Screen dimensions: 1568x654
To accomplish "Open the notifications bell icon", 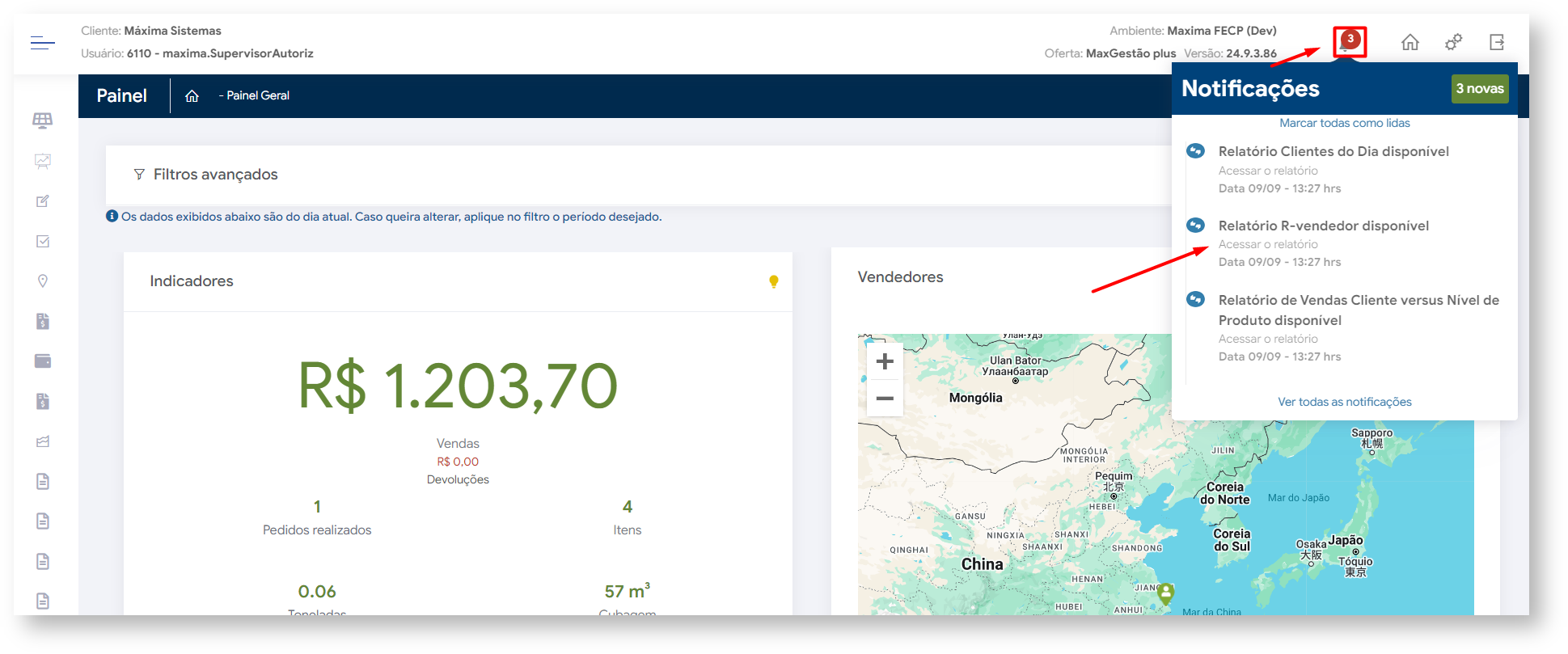I will pyautogui.click(x=1348, y=42).
